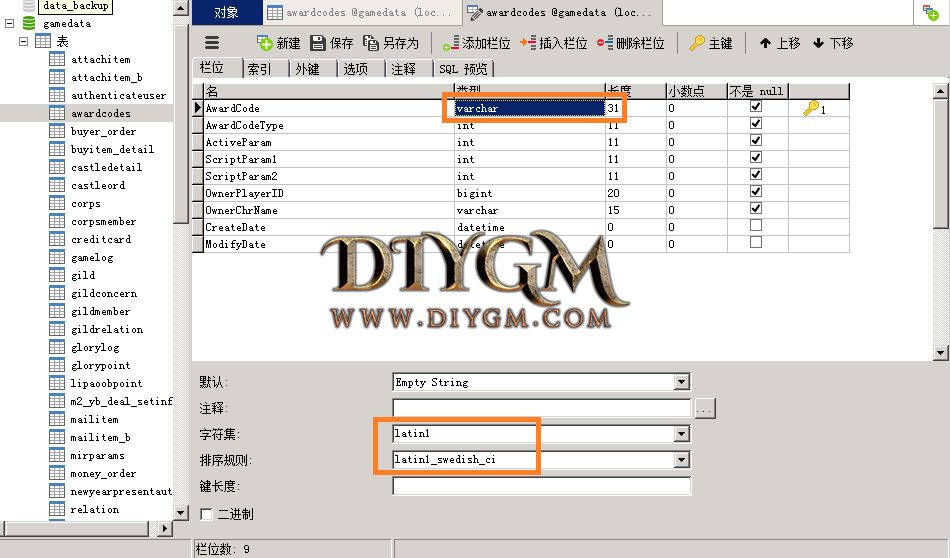Toggle not-null checkbox for OwnerPlayerID

(756, 191)
